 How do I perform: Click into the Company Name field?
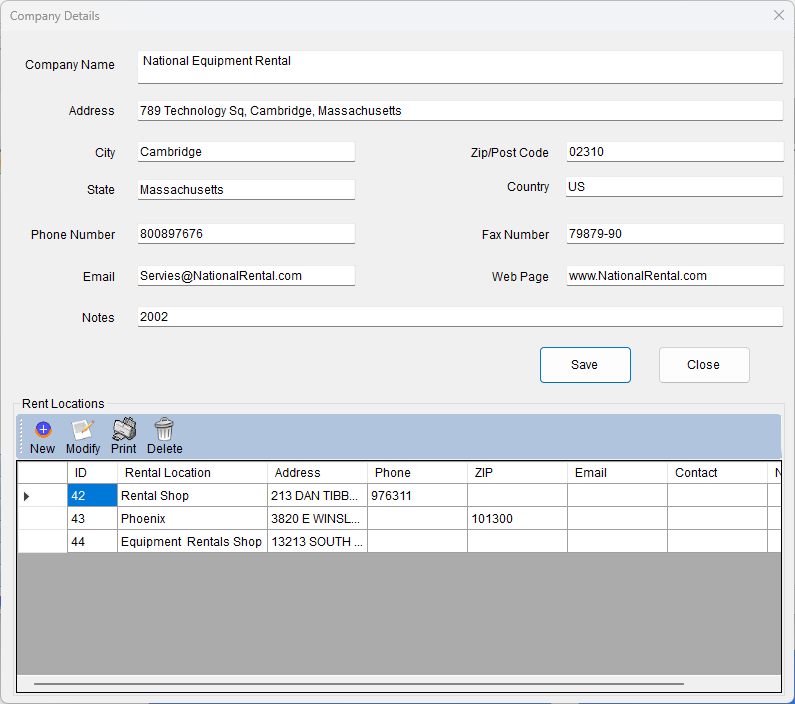tap(460, 66)
